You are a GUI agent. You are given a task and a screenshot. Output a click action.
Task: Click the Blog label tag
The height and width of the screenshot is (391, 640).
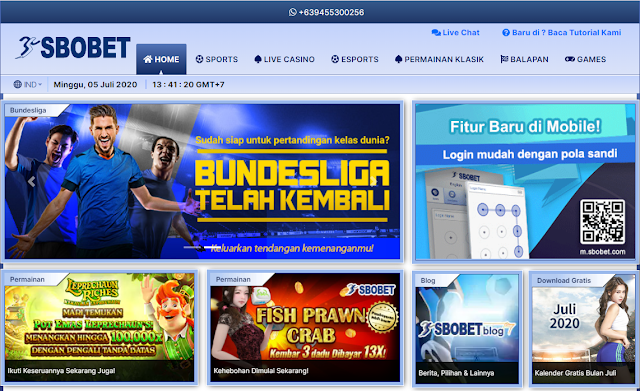(427, 280)
